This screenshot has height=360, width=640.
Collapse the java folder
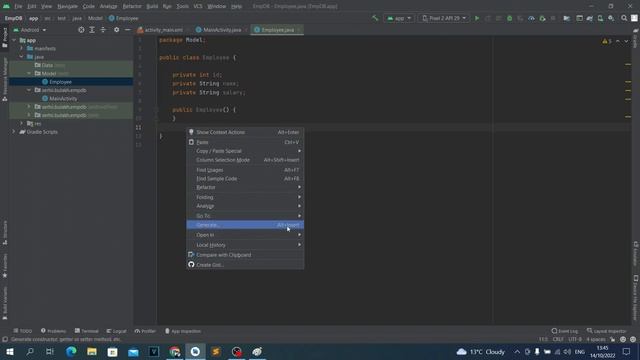click(x=22, y=57)
